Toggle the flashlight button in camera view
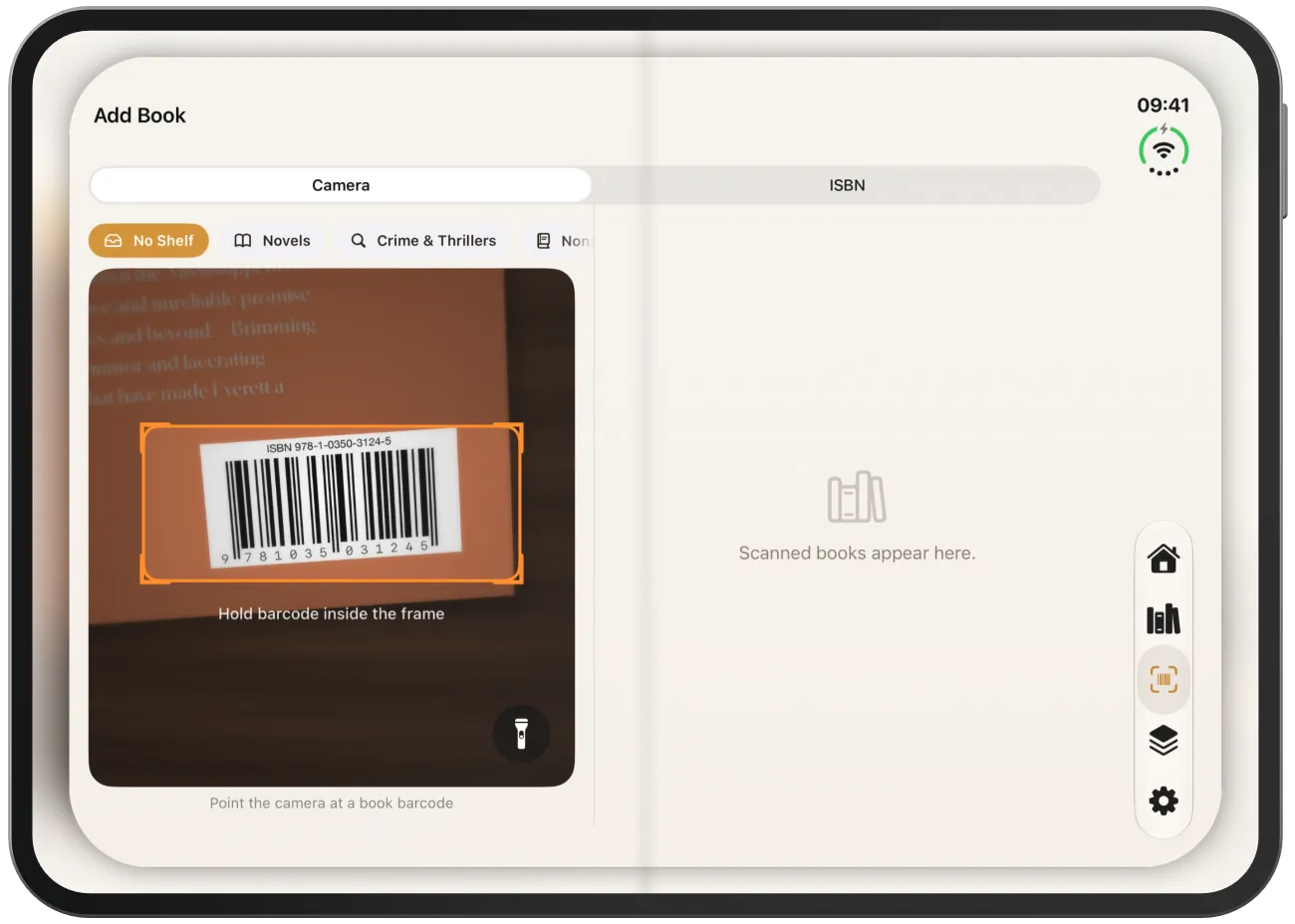This screenshot has width=1295, height=924. tap(520, 734)
